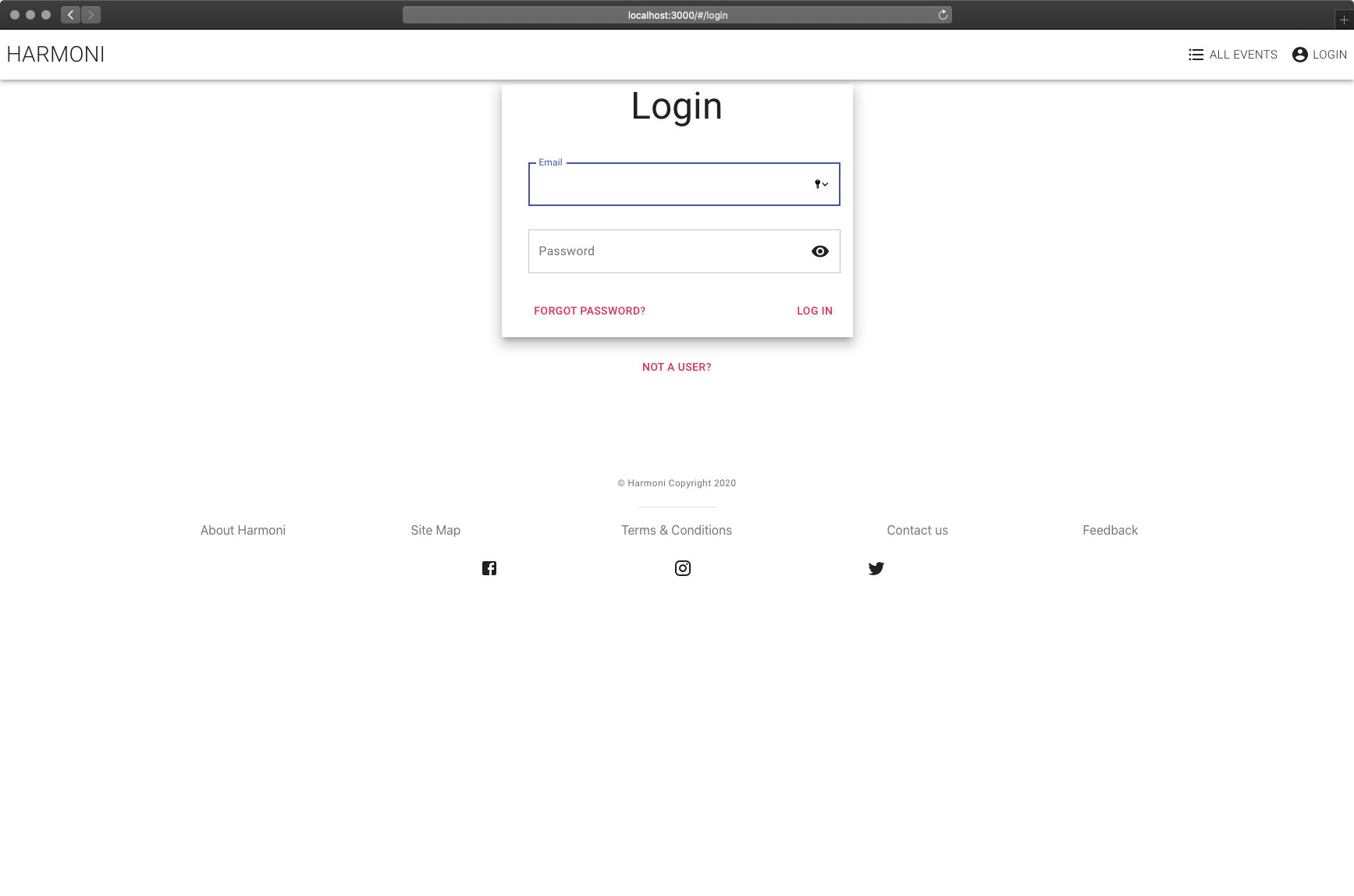Open Feedback footer link

(x=1111, y=530)
